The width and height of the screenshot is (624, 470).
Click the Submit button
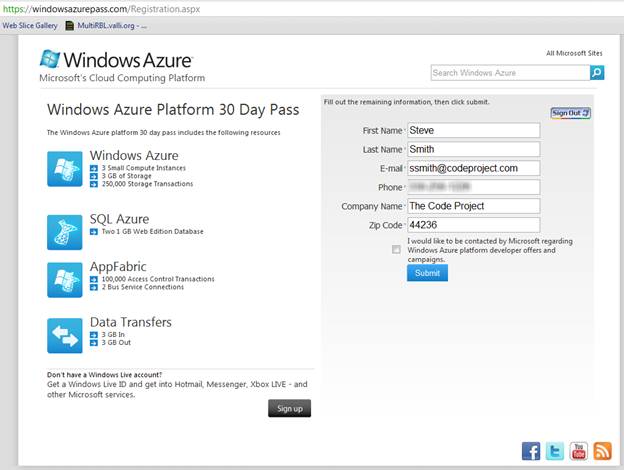[x=427, y=273]
